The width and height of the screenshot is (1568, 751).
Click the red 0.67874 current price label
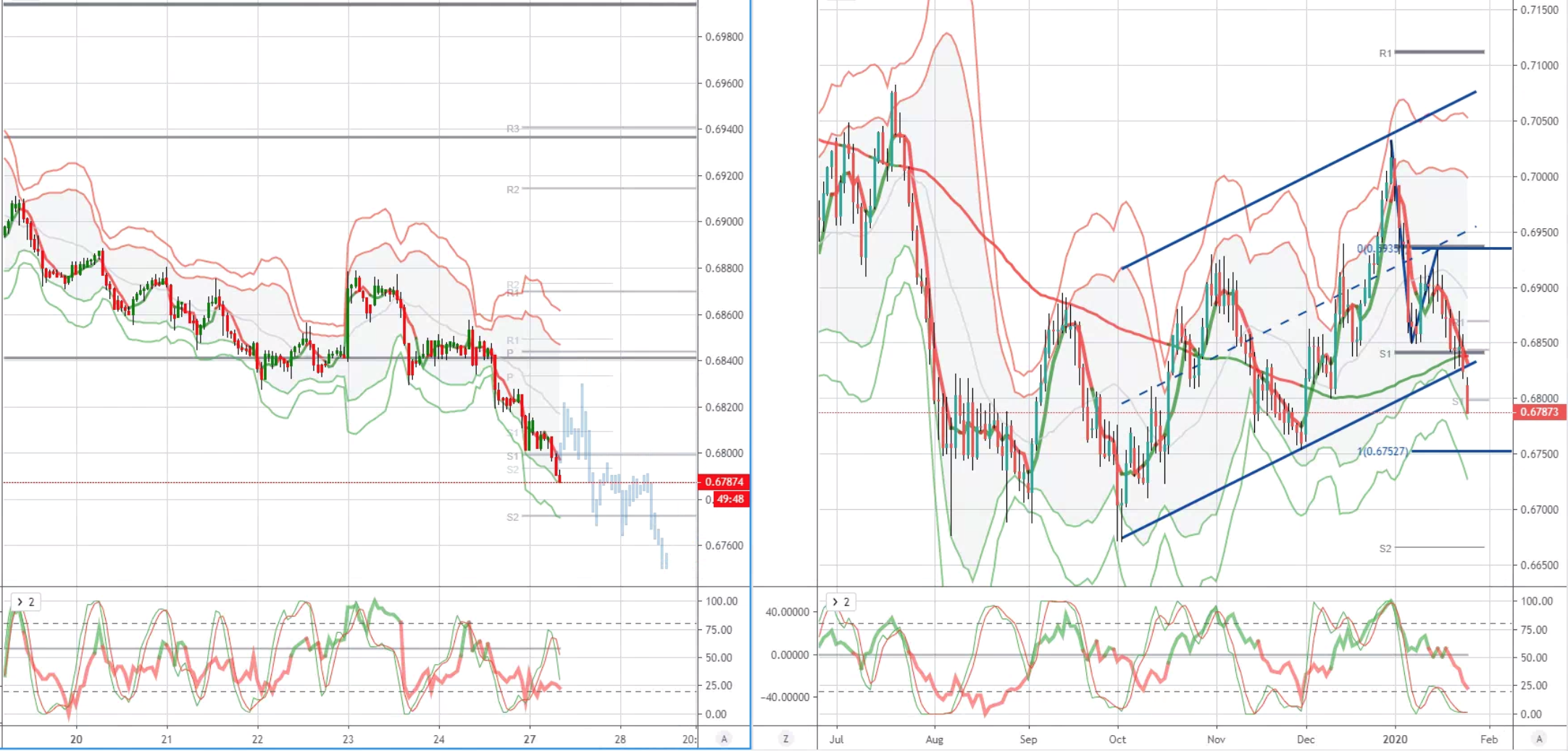tap(723, 482)
